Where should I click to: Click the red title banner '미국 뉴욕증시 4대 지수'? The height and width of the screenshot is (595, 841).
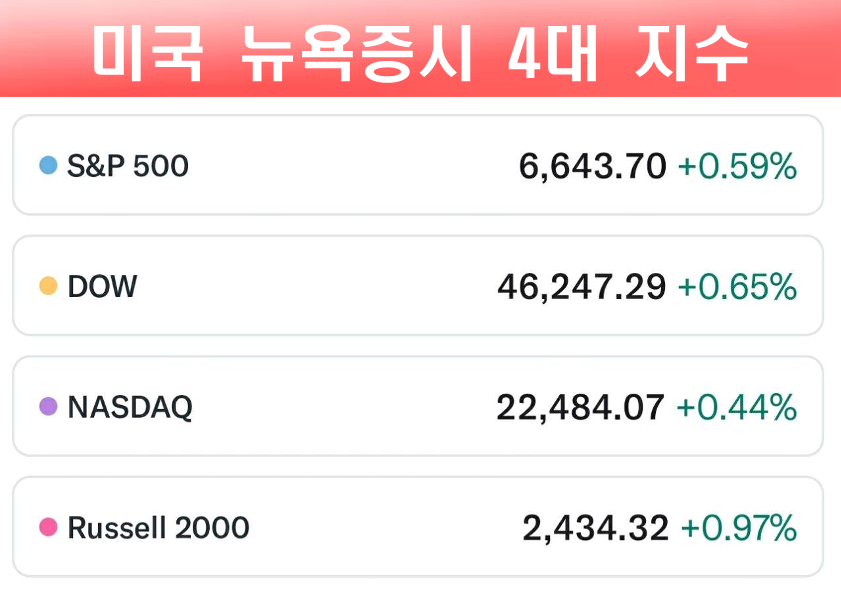pos(420,50)
